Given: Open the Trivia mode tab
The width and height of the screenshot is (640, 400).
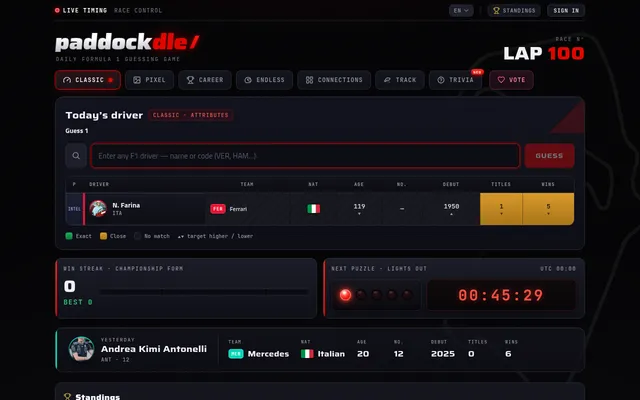Looking at the screenshot, I should coord(456,80).
